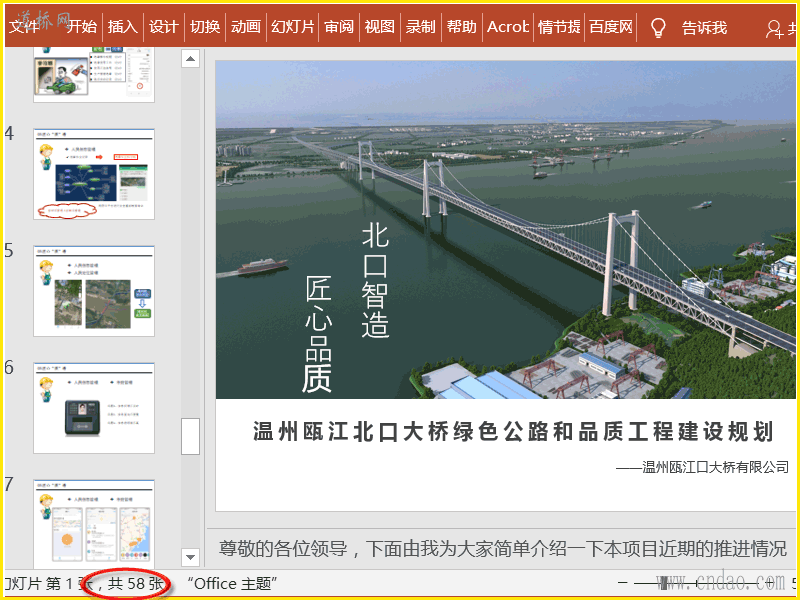Select slide 5 thumbnail with maps

point(94,291)
